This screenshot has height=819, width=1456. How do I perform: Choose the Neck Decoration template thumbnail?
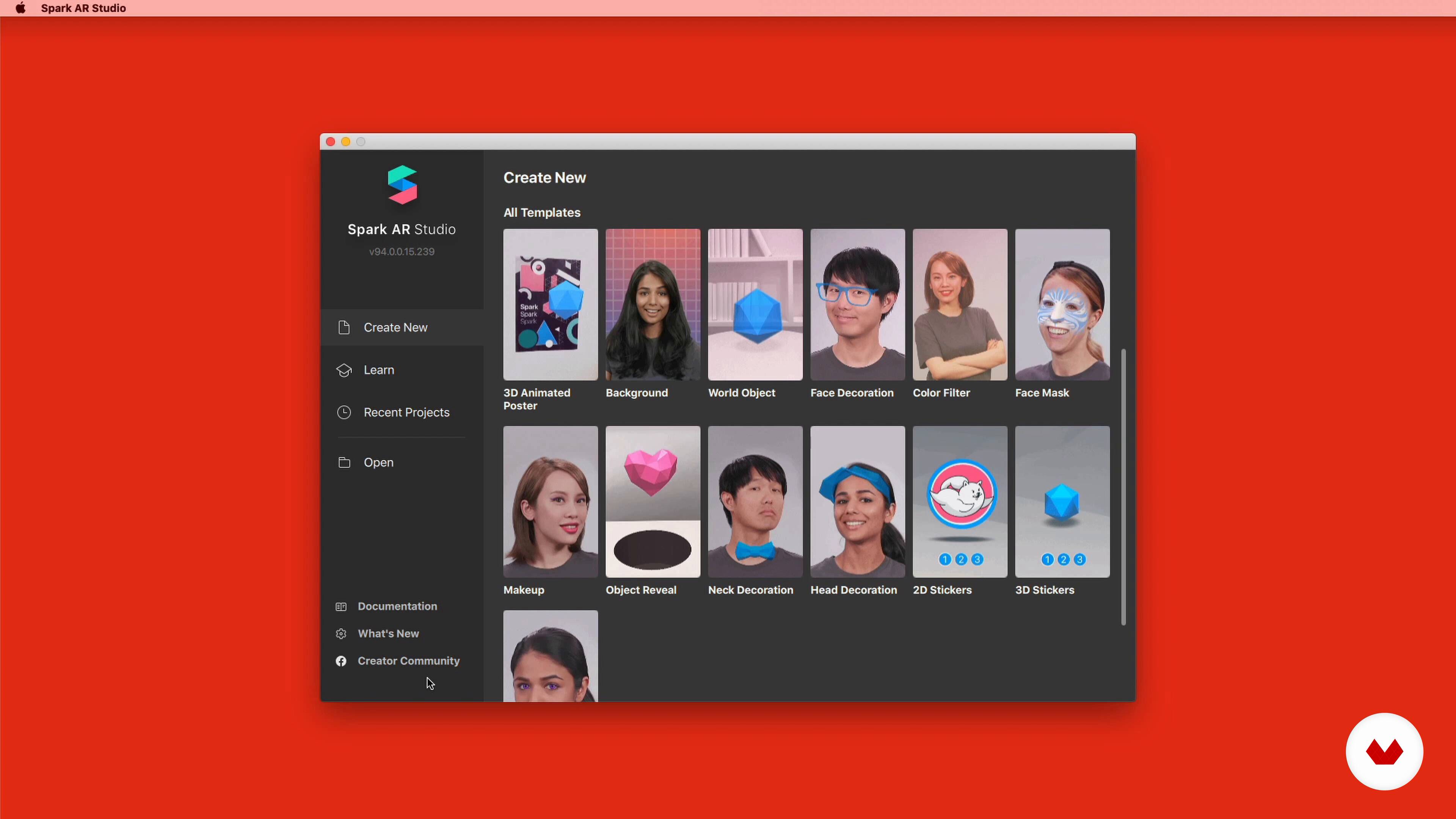tap(755, 502)
